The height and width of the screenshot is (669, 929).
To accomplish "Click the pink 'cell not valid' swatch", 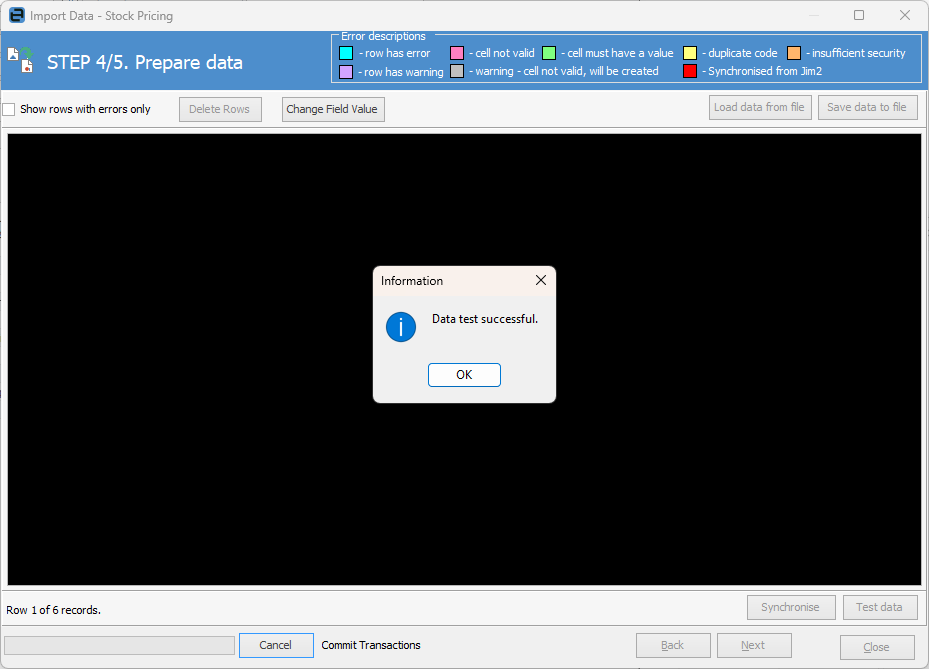I will (x=457, y=53).
